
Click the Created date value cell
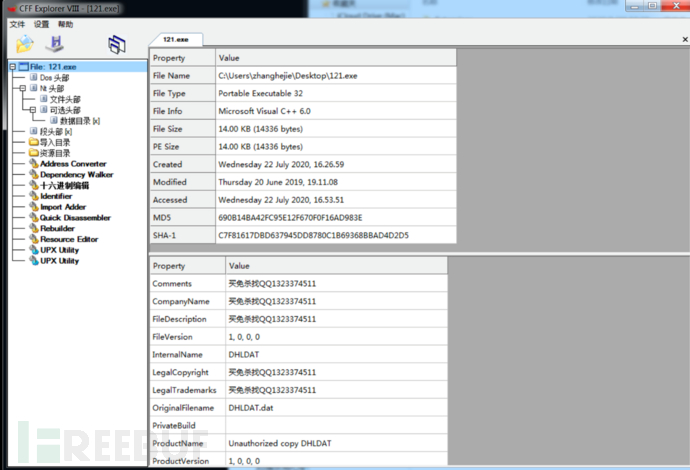point(336,164)
